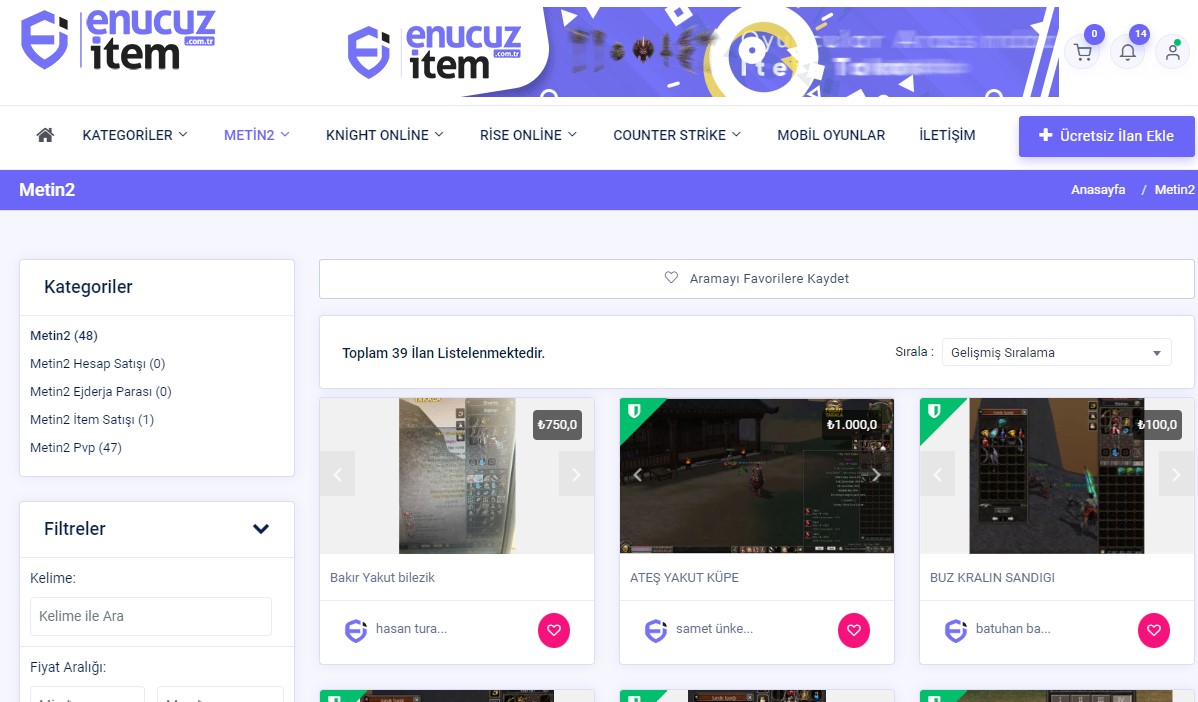1198x702 pixels.
Task: Click seller avatar next to hasan tura
Action: tap(356, 630)
